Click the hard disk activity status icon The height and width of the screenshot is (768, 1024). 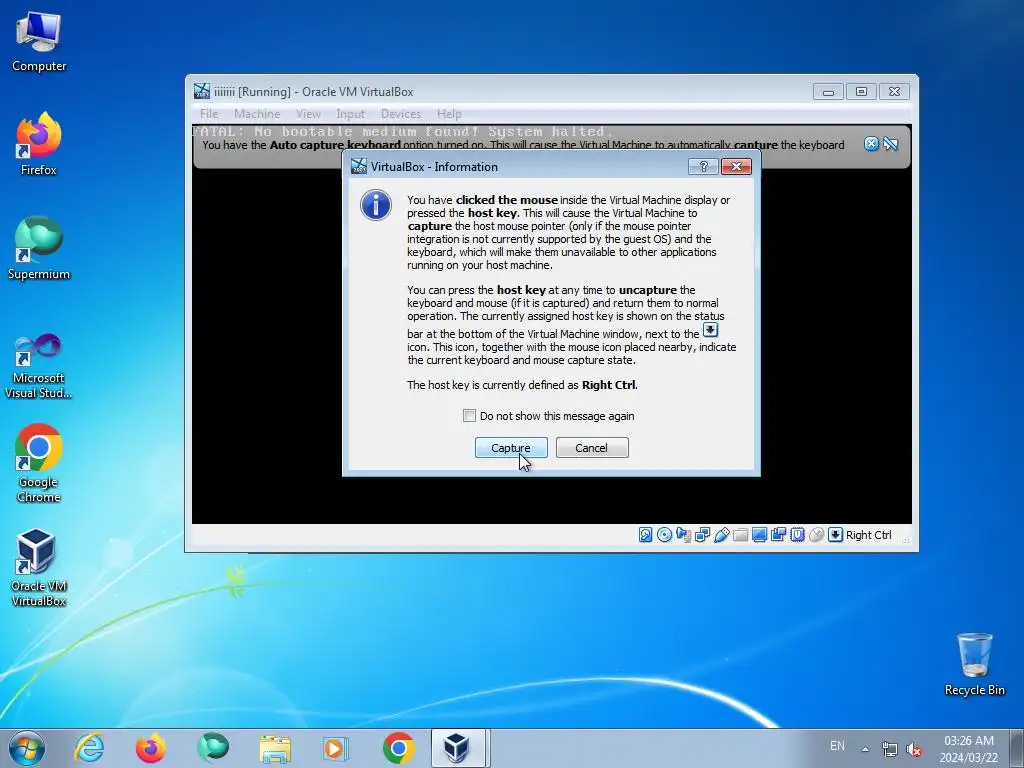645,535
